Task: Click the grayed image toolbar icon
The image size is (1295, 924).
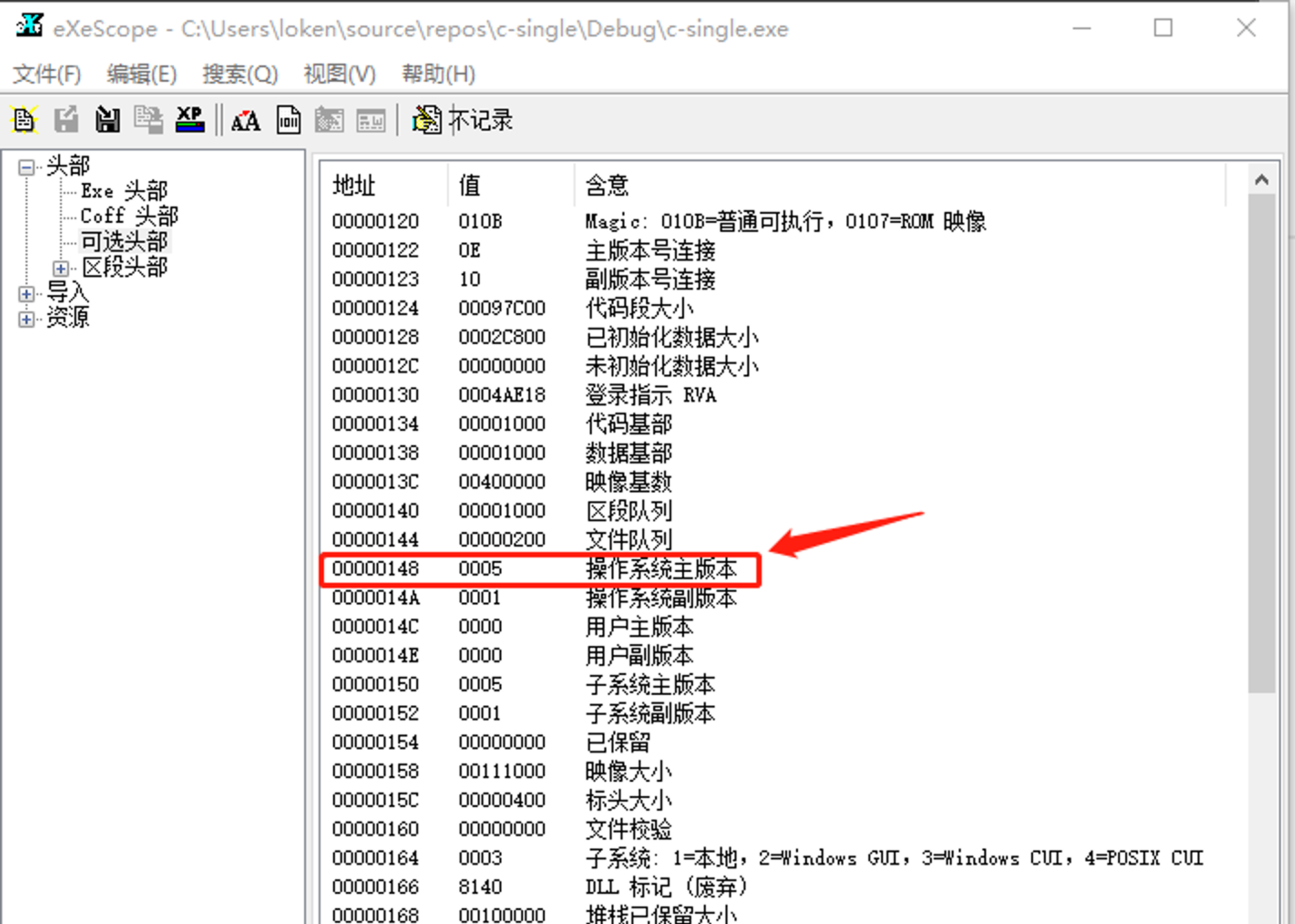Action: click(x=330, y=120)
